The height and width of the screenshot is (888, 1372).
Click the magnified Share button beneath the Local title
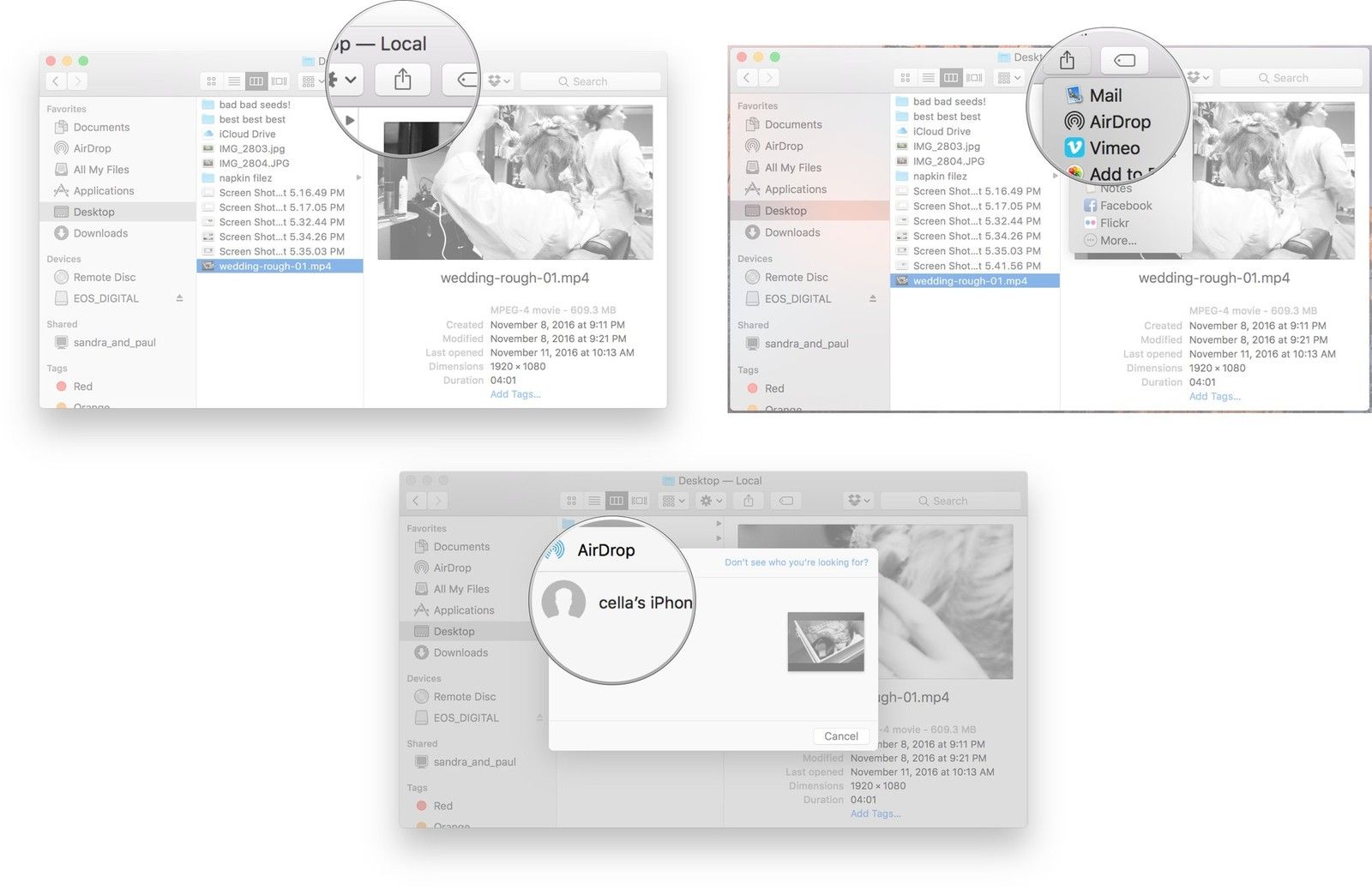coord(402,81)
